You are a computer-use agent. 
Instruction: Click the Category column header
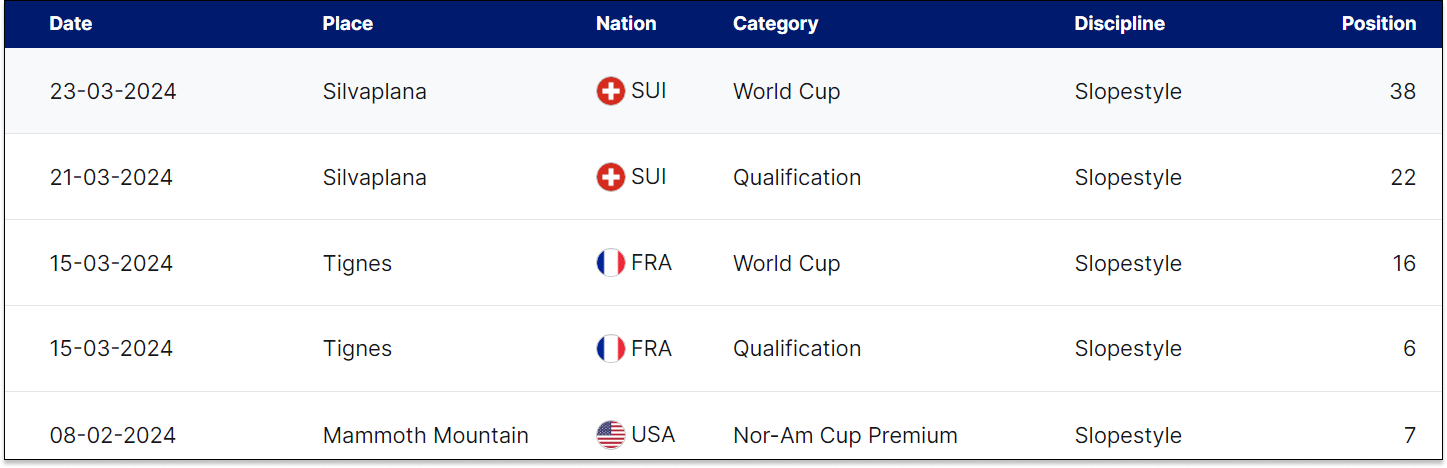[775, 24]
